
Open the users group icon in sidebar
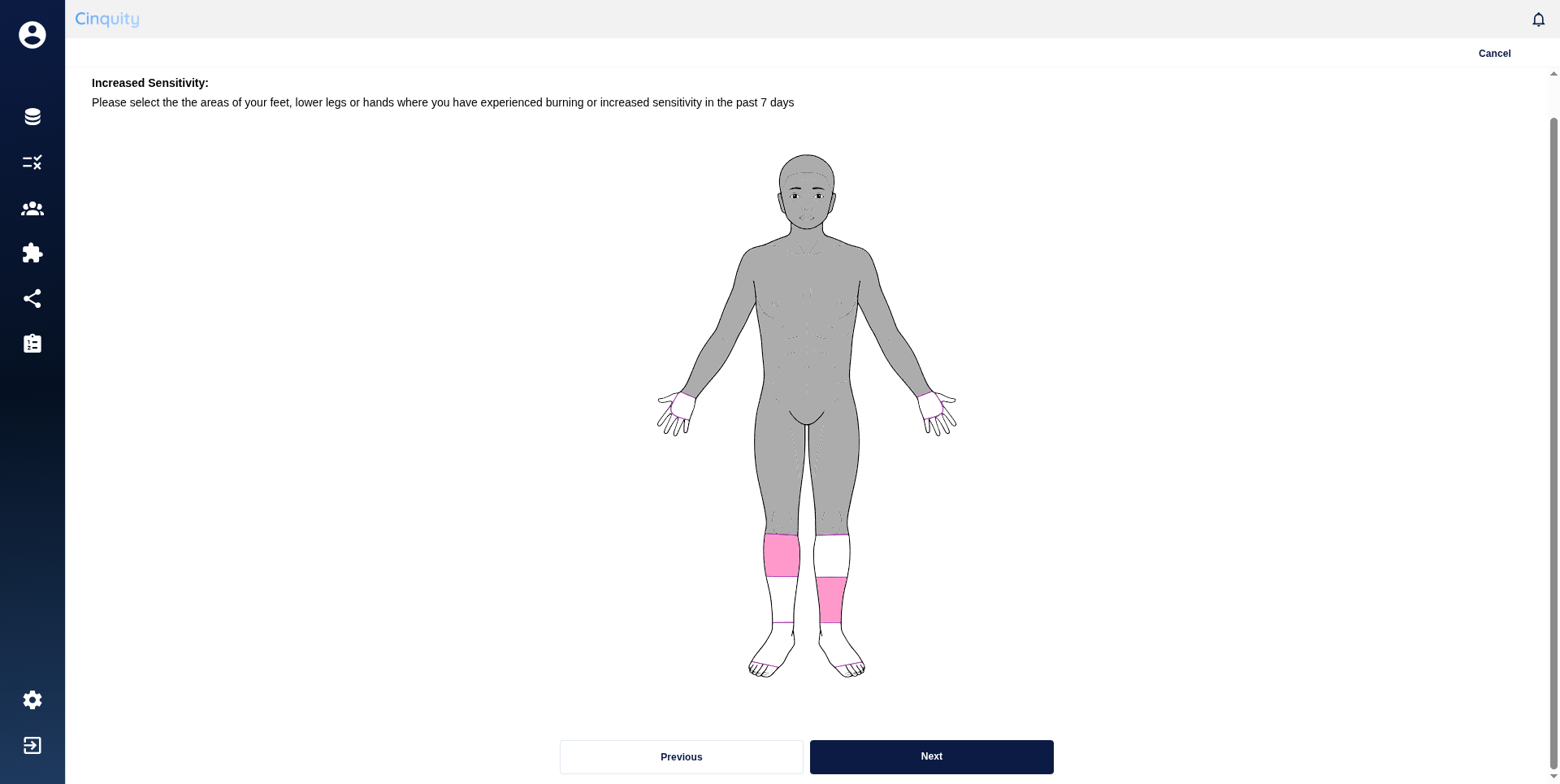tap(32, 209)
